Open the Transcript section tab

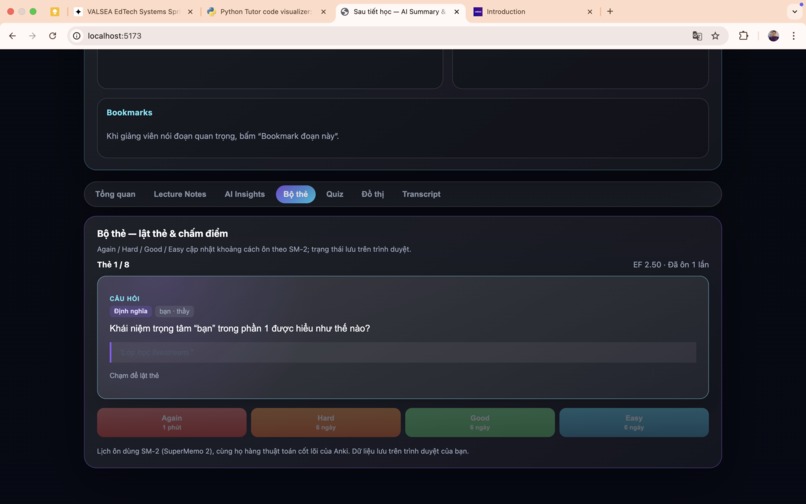pyautogui.click(x=421, y=194)
